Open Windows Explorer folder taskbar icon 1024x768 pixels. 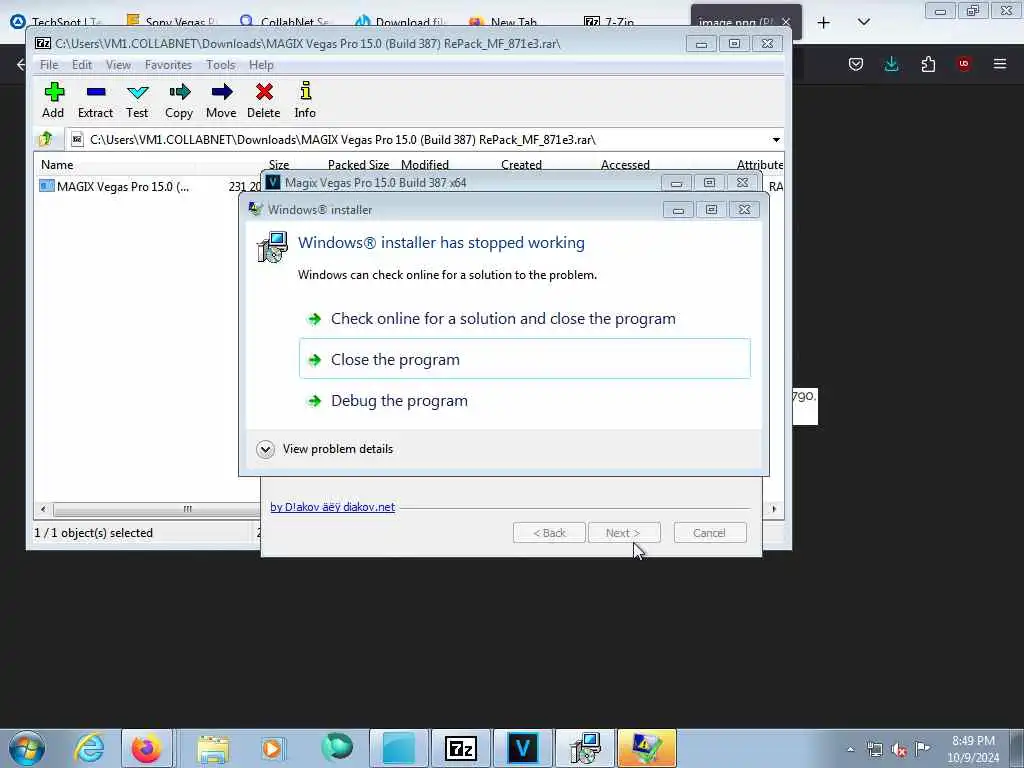coord(213,748)
